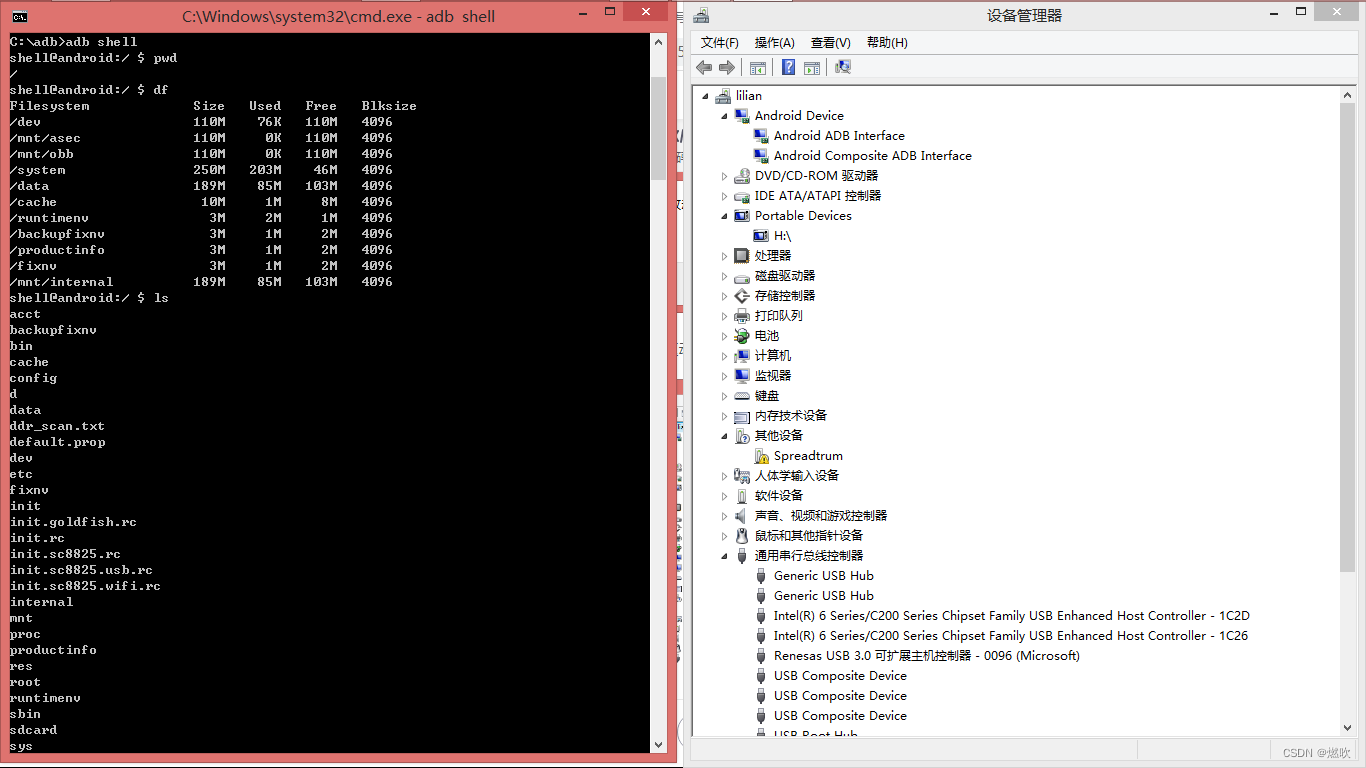
Task: Click the cmd window scrollbar up arrow
Action: tap(658, 43)
